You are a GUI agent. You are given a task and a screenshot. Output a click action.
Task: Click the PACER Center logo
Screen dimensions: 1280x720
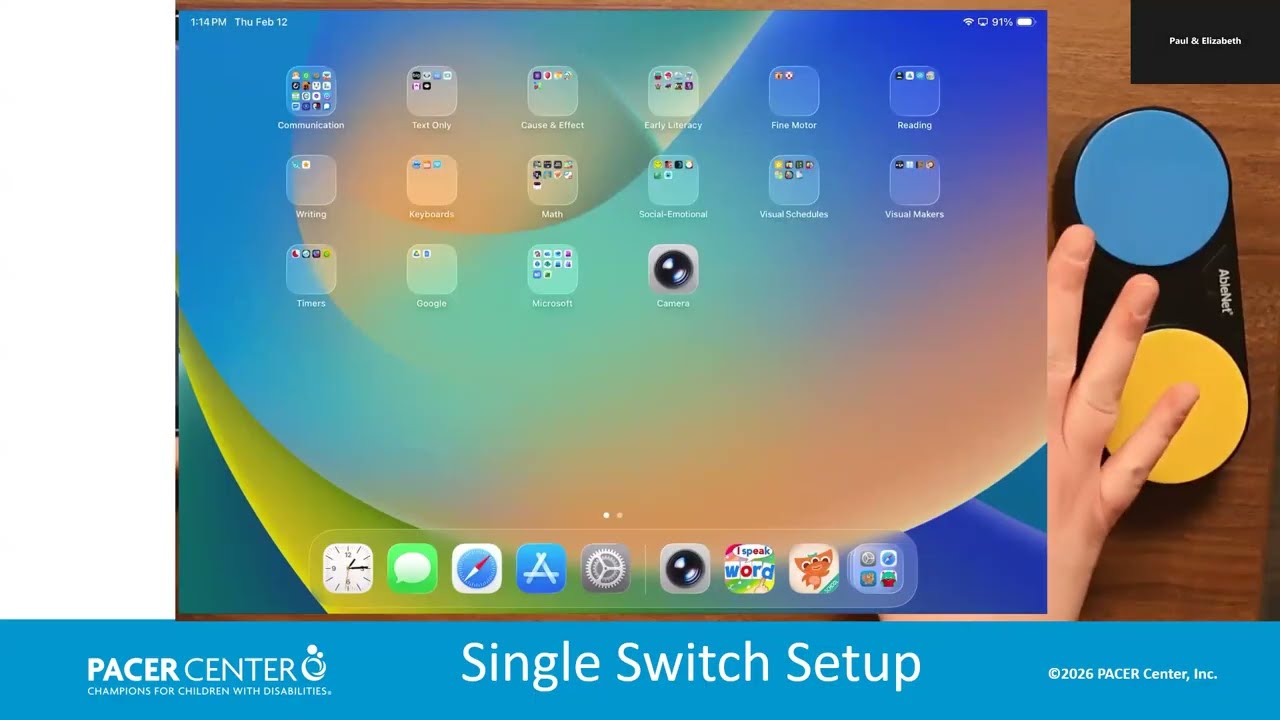pos(208,670)
